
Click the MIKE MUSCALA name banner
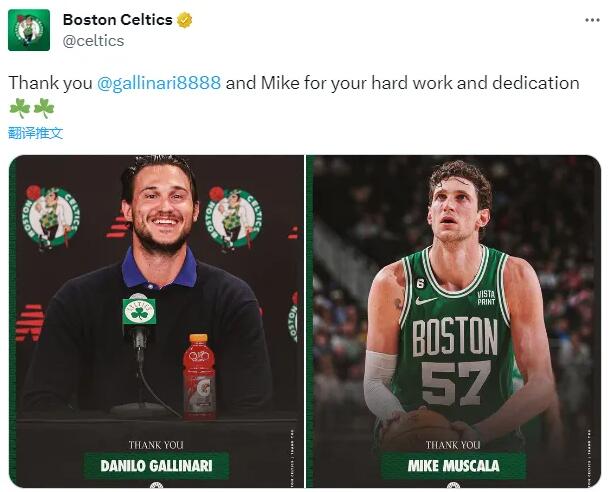[x=453, y=465]
